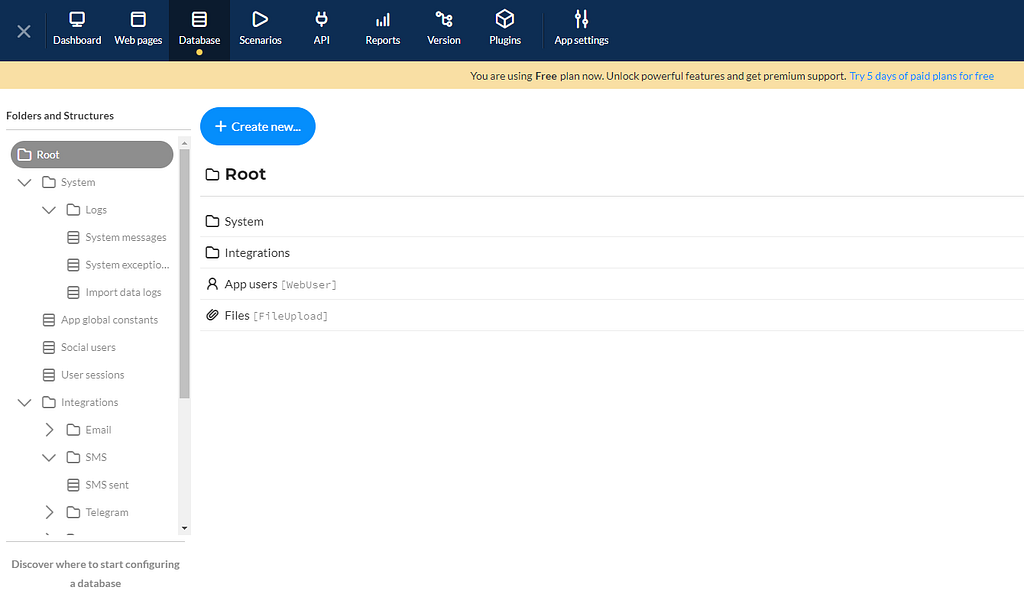Select 'SMS sent' in the tree
1024x598 pixels.
click(107, 484)
